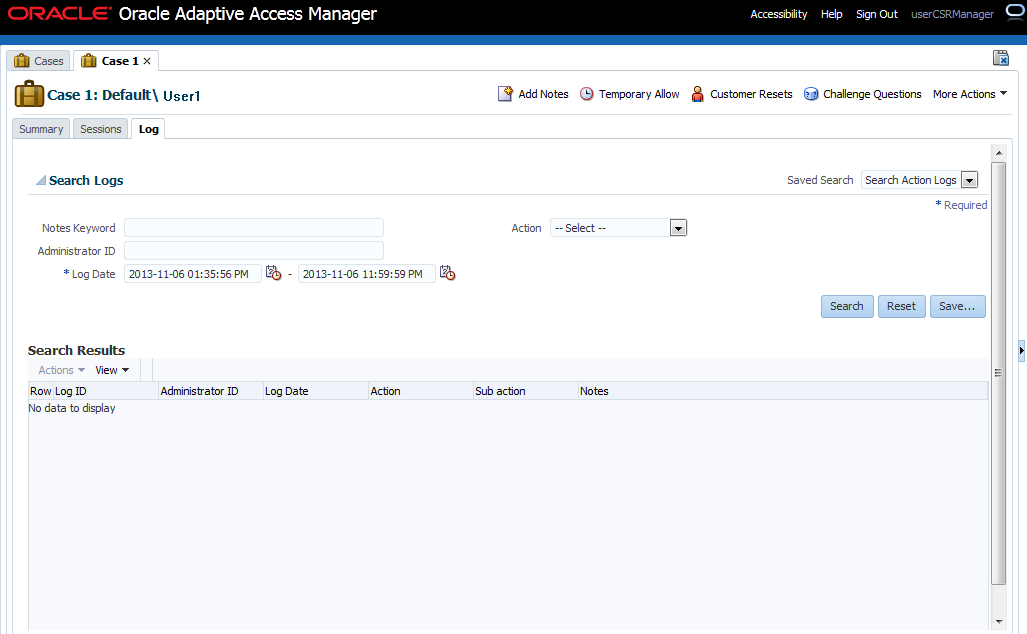
Task: Click the Temporary Allow label
Action: (x=639, y=94)
